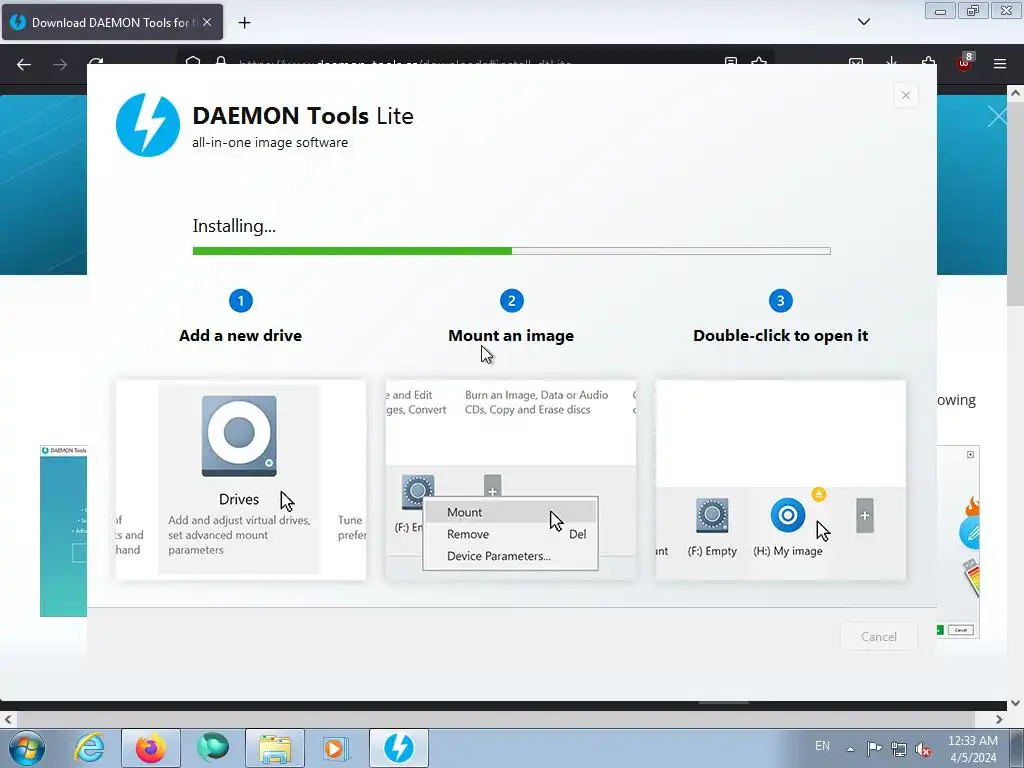Click the Firefox forward arrow
The image size is (1024, 768).
coord(60,64)
